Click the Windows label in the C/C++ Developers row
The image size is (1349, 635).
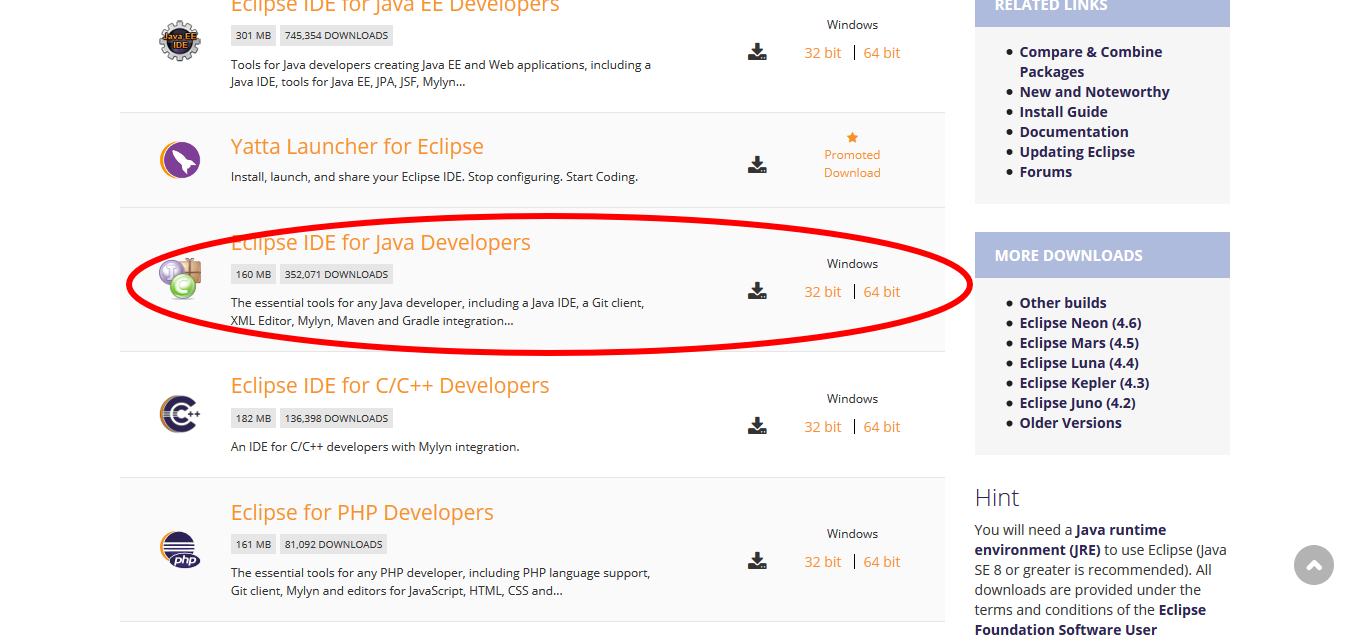point(852,399)
